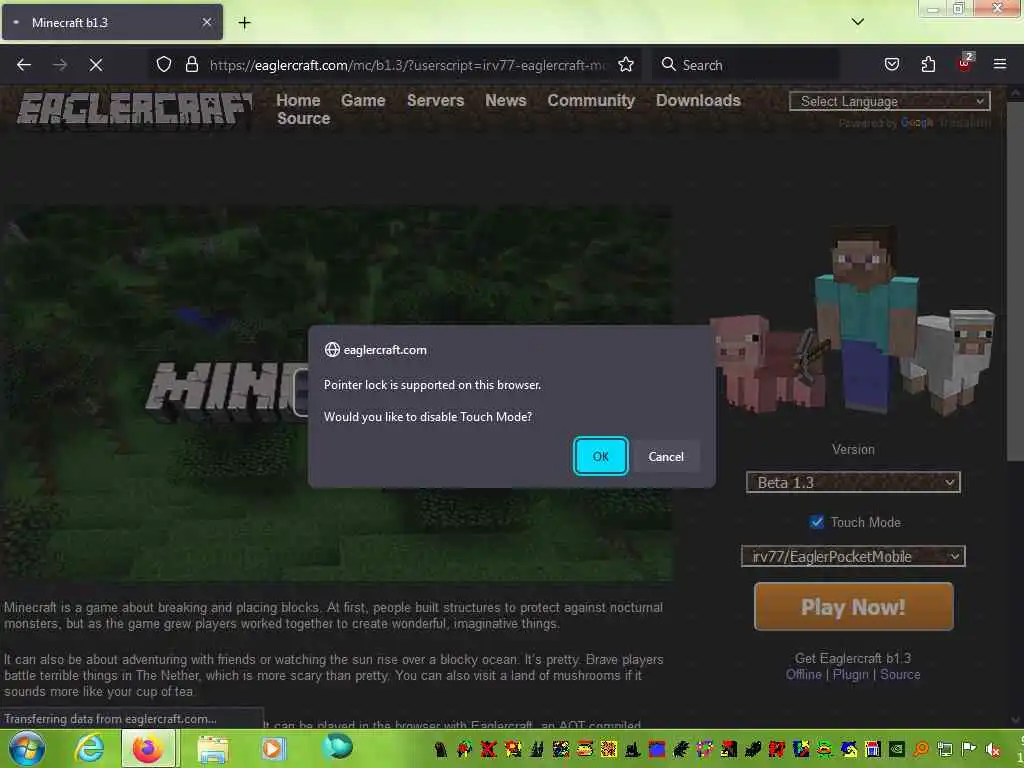1024x768 pixels.
Task: Click Cancel in the pointer lock dialog
Action: (x=665, y=456)
